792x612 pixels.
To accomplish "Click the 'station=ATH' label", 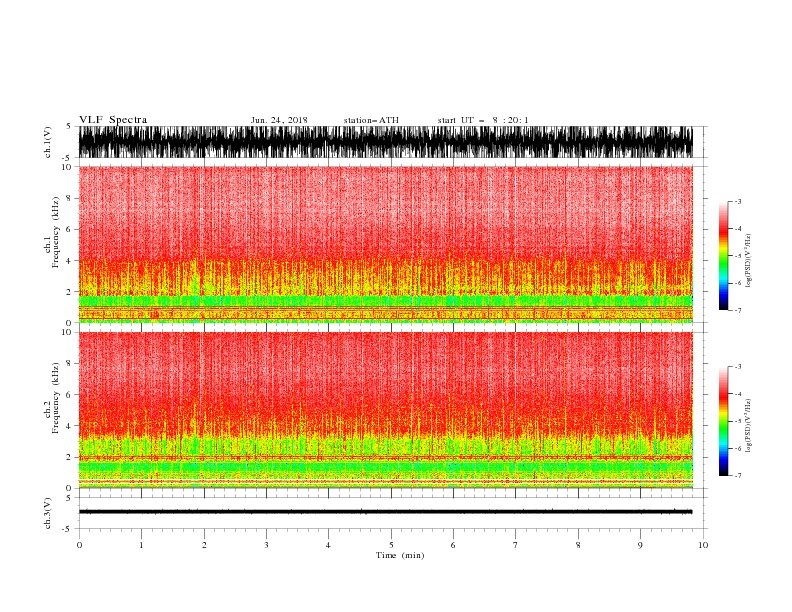I will pyautogui.click(x=371, y=120).
